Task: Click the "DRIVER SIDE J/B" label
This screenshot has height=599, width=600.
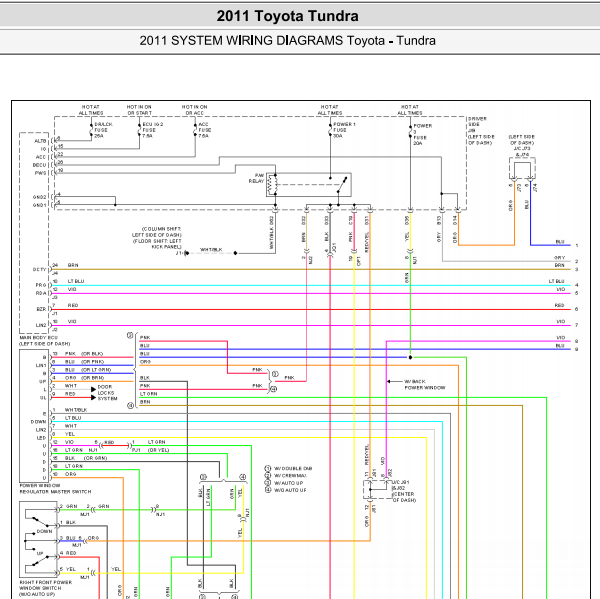Action: (x=478, y=125)
